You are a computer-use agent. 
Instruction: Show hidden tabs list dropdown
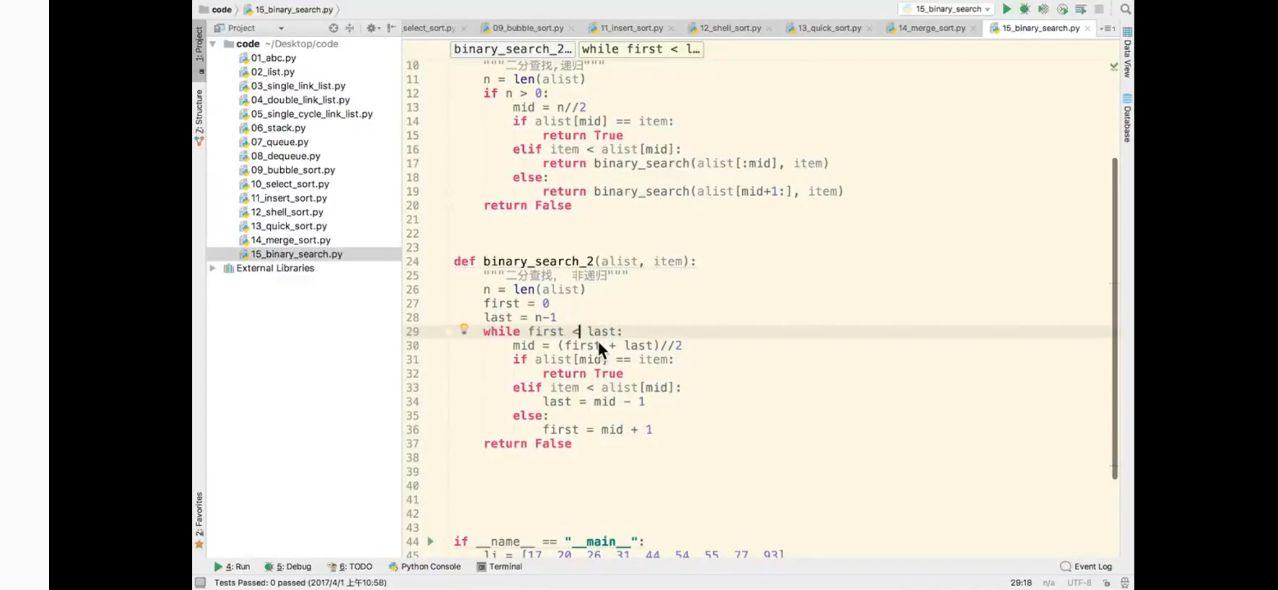tap(1109, 28)
